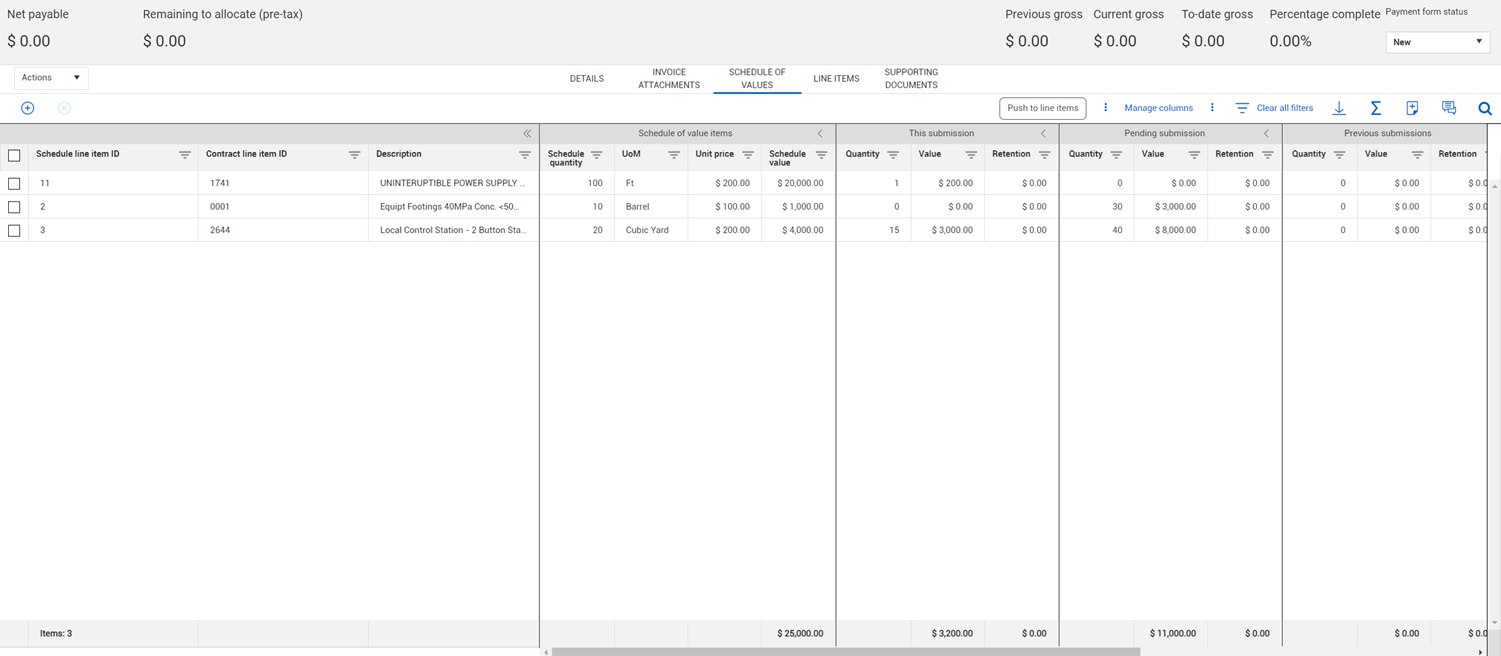Open filter for Schedule line item ID column
The image size is (1501, 656).
(x=185, y=155)
